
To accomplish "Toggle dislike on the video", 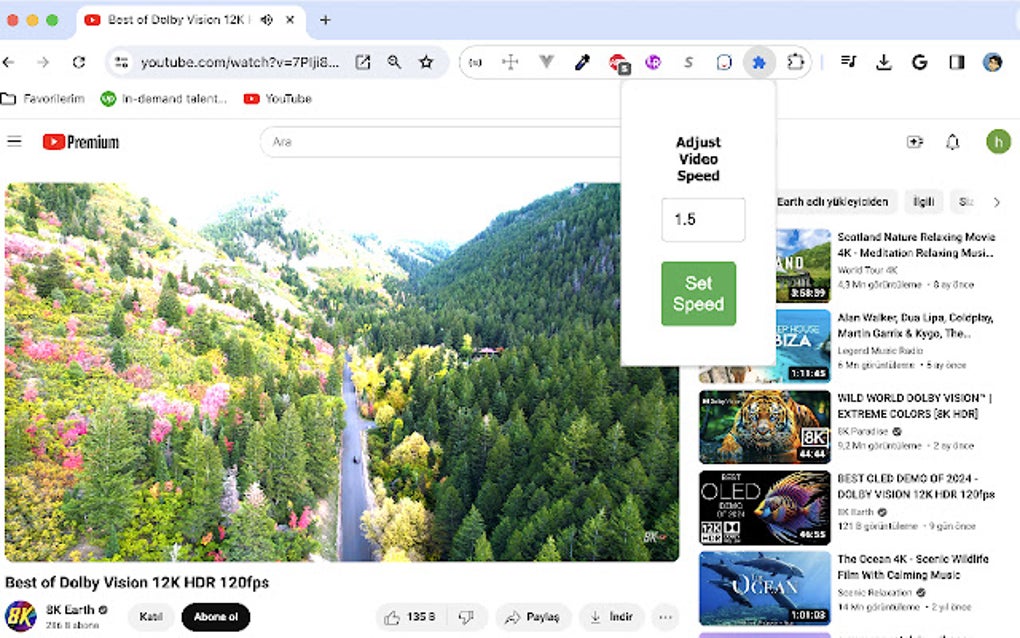I will tap(466, 617).
